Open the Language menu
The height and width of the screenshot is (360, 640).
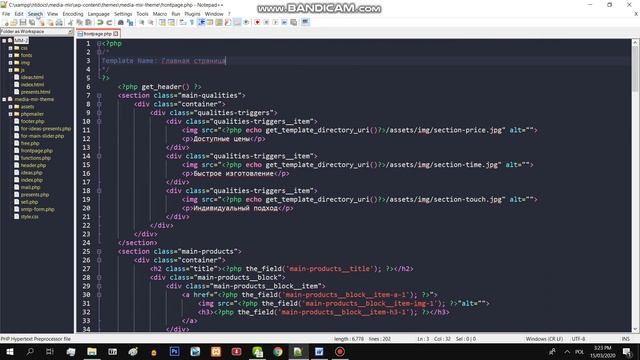pos(98,14)
